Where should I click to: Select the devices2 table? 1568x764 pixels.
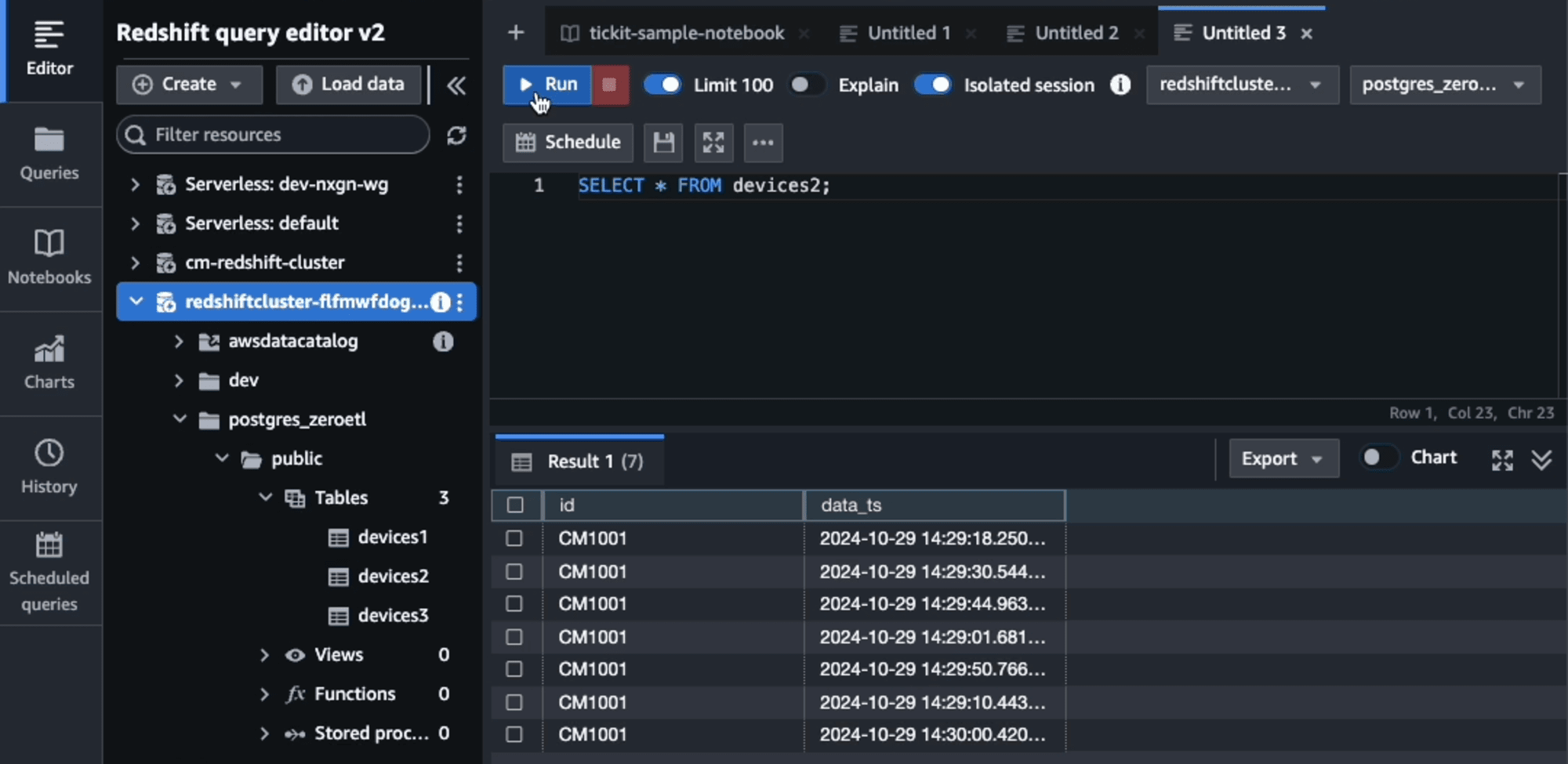tap(378, 576)
